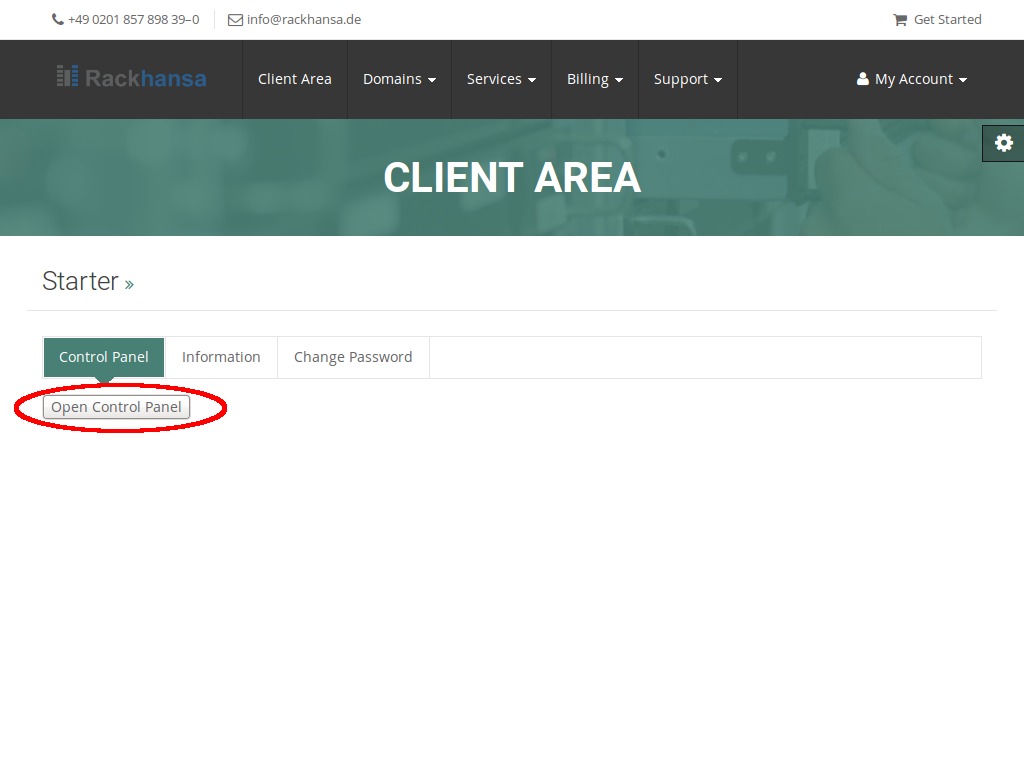Screen dimensions: 1024x768
Task: Open the Support dropdown menu
Action: point(688,79)
